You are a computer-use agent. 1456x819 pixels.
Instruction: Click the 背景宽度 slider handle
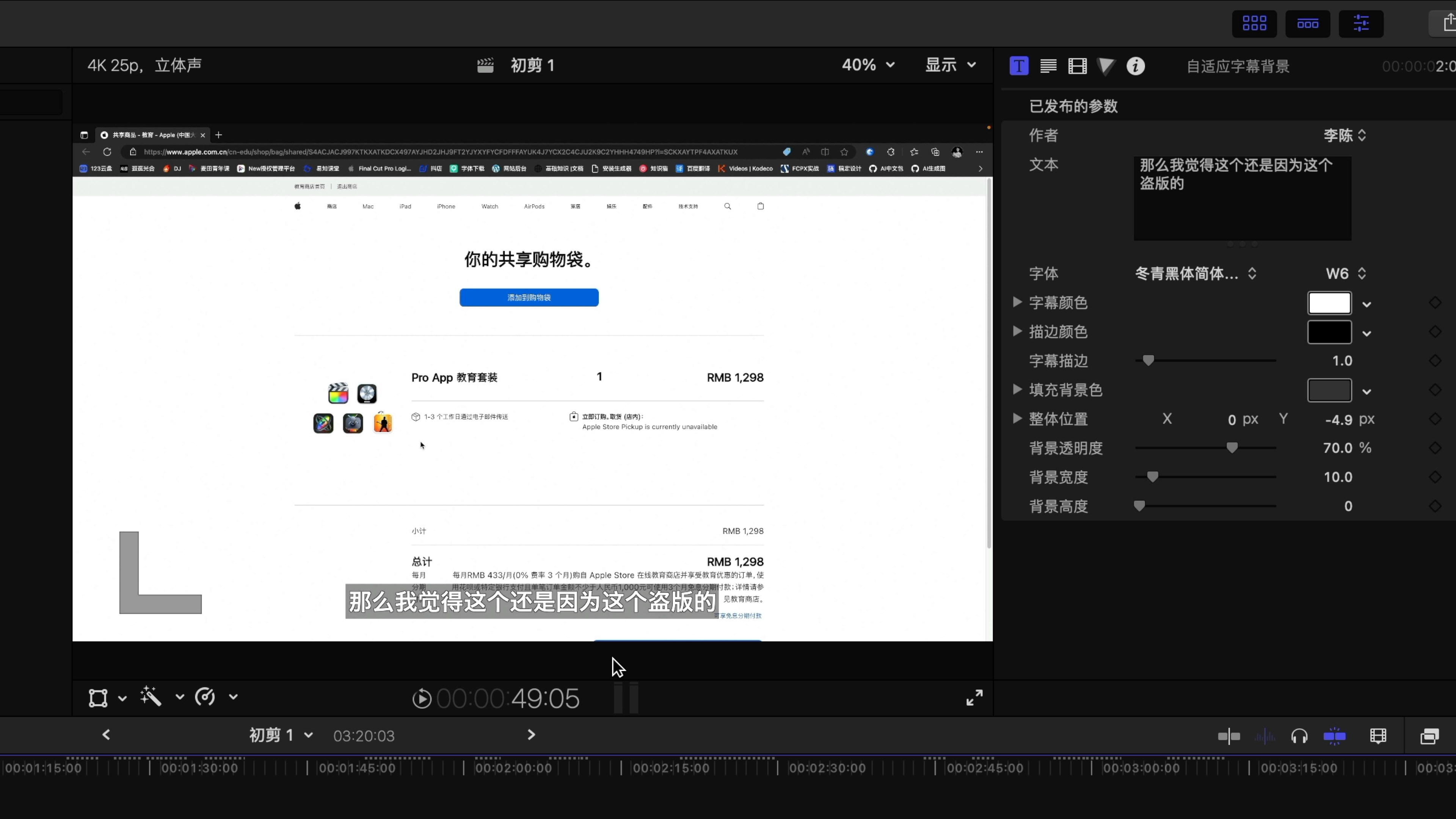pos(1153,477)
